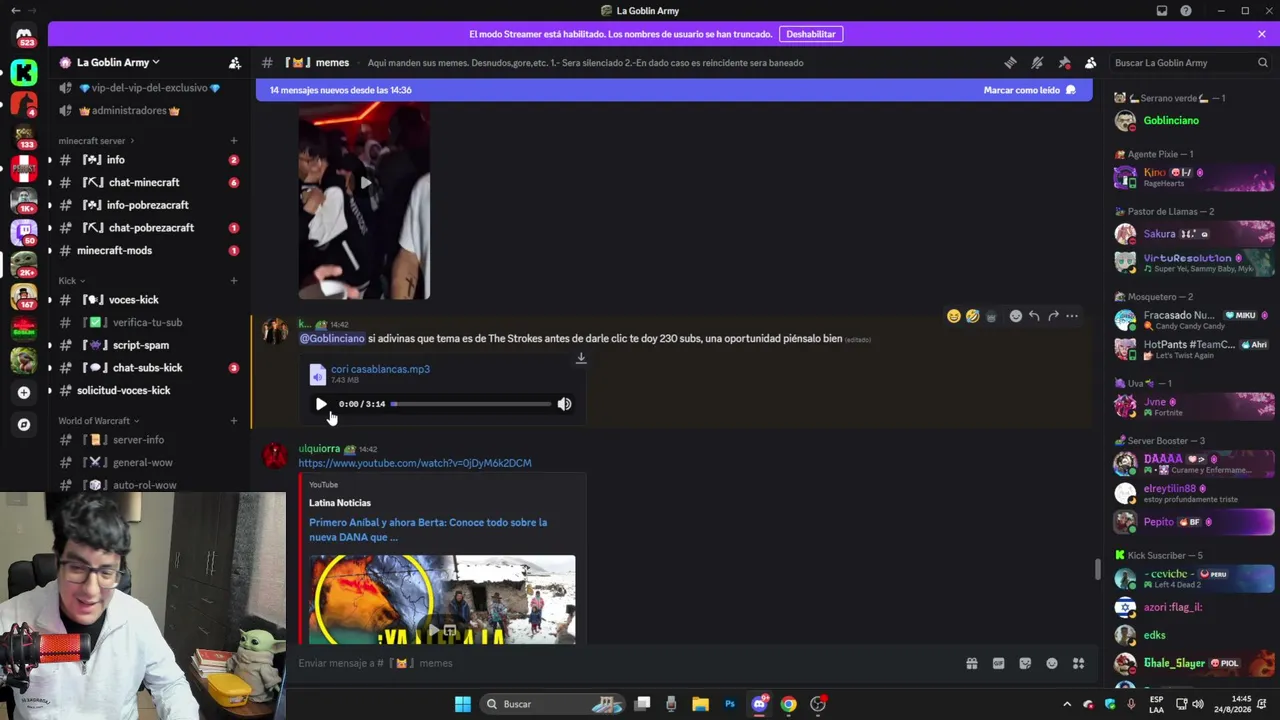
Task: Open the gift icon in message bar
Action: [971, 663]
